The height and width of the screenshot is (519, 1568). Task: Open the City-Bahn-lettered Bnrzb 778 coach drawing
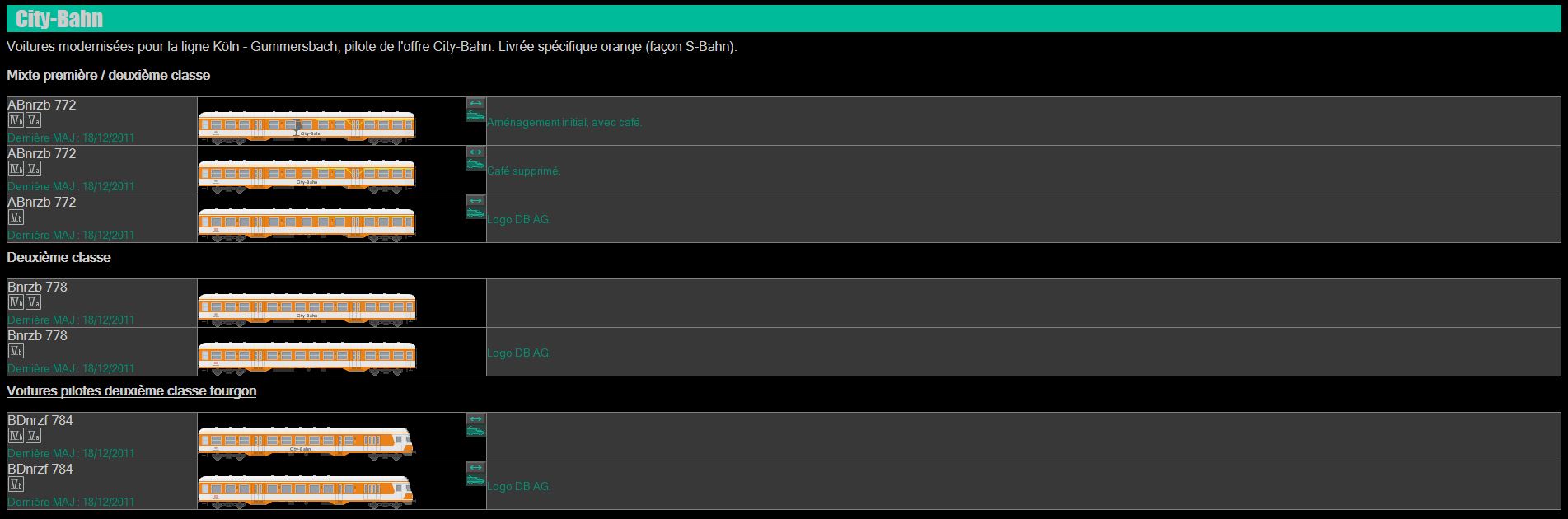click(307, 310)
